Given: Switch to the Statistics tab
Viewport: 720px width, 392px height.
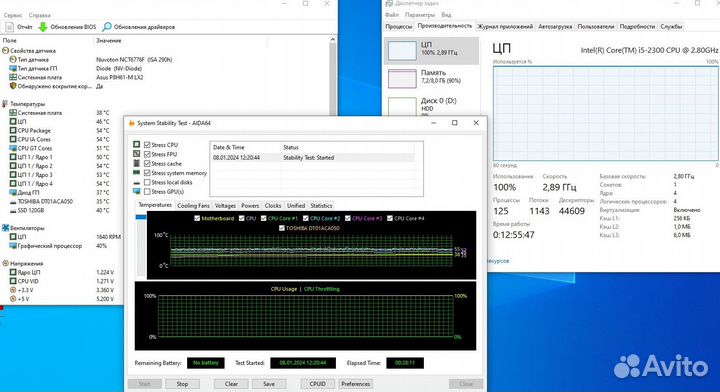Looking at the screenshot, I should point(321,206).
